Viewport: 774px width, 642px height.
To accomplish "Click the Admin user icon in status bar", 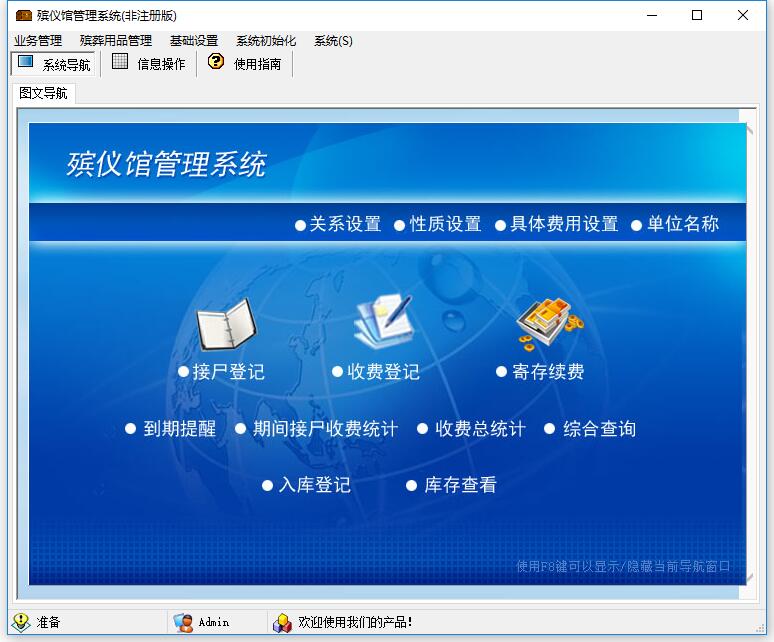I will 183,622.
